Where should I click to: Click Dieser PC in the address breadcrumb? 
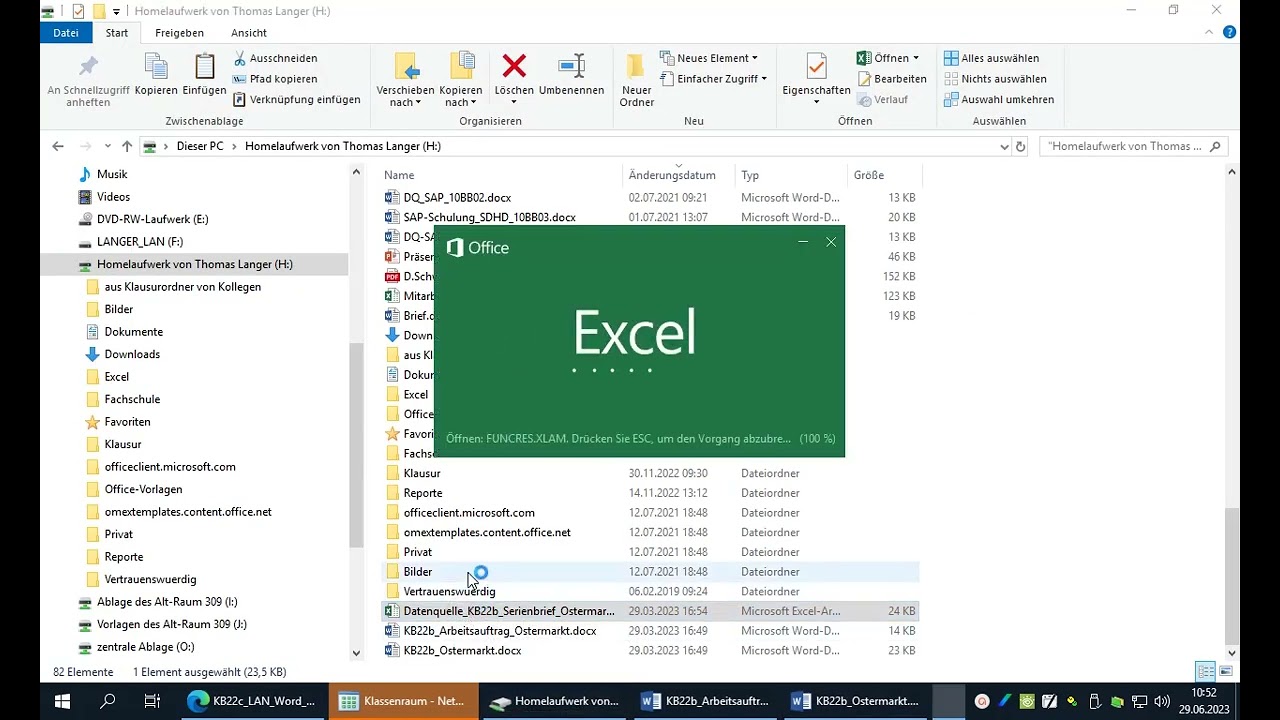[200, 146]
